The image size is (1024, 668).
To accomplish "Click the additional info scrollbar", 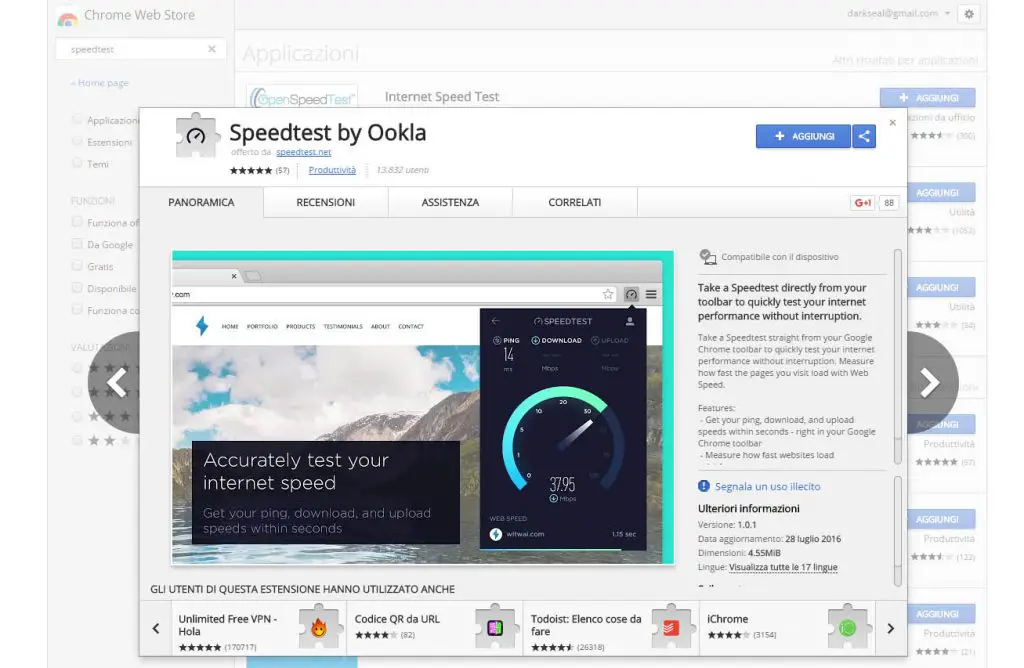I will [898, 530].
